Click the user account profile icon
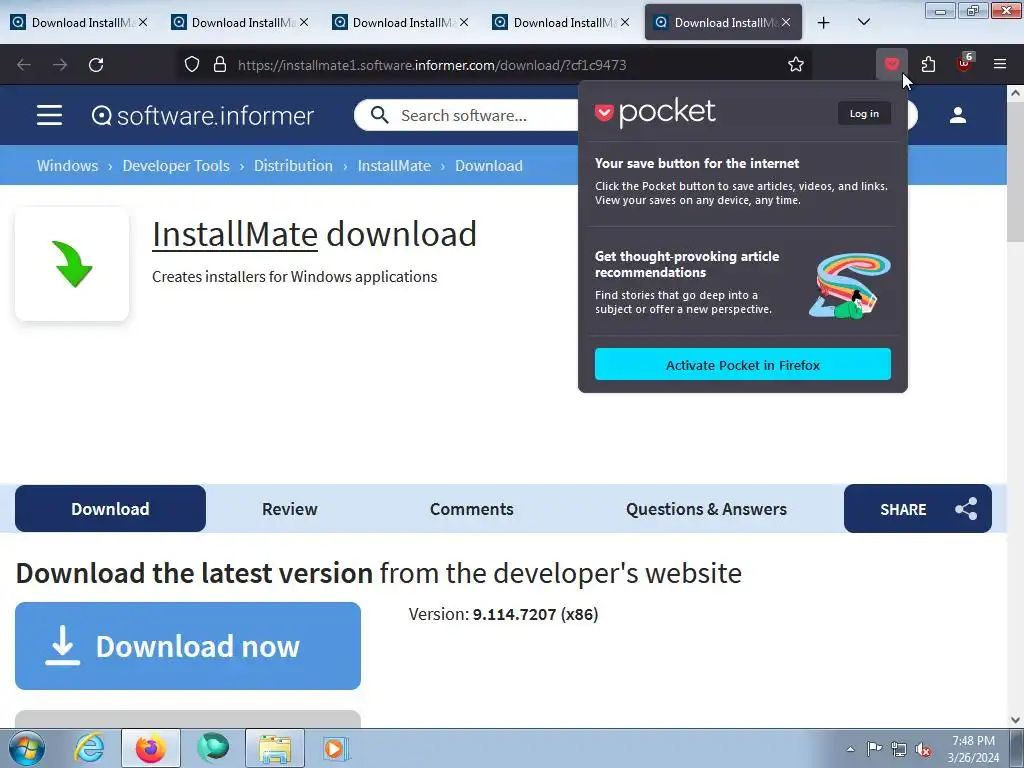 coord(957,115)
